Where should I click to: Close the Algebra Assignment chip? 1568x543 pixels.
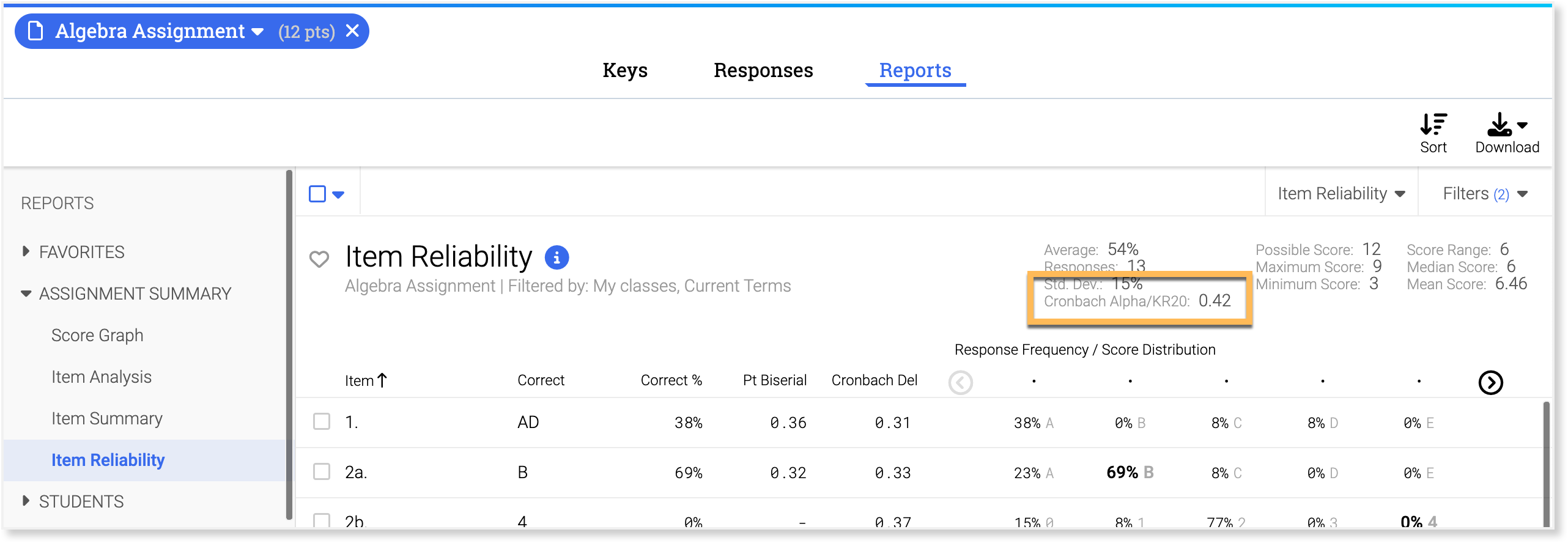352,31
